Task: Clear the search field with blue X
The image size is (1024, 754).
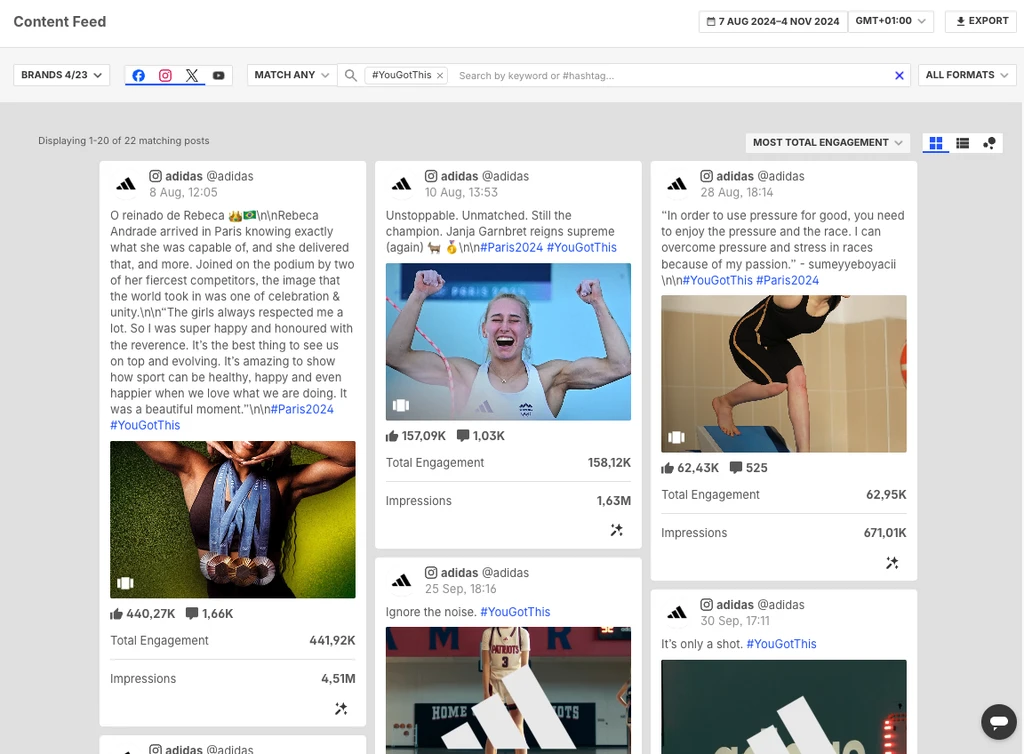Action: point(899,75)
